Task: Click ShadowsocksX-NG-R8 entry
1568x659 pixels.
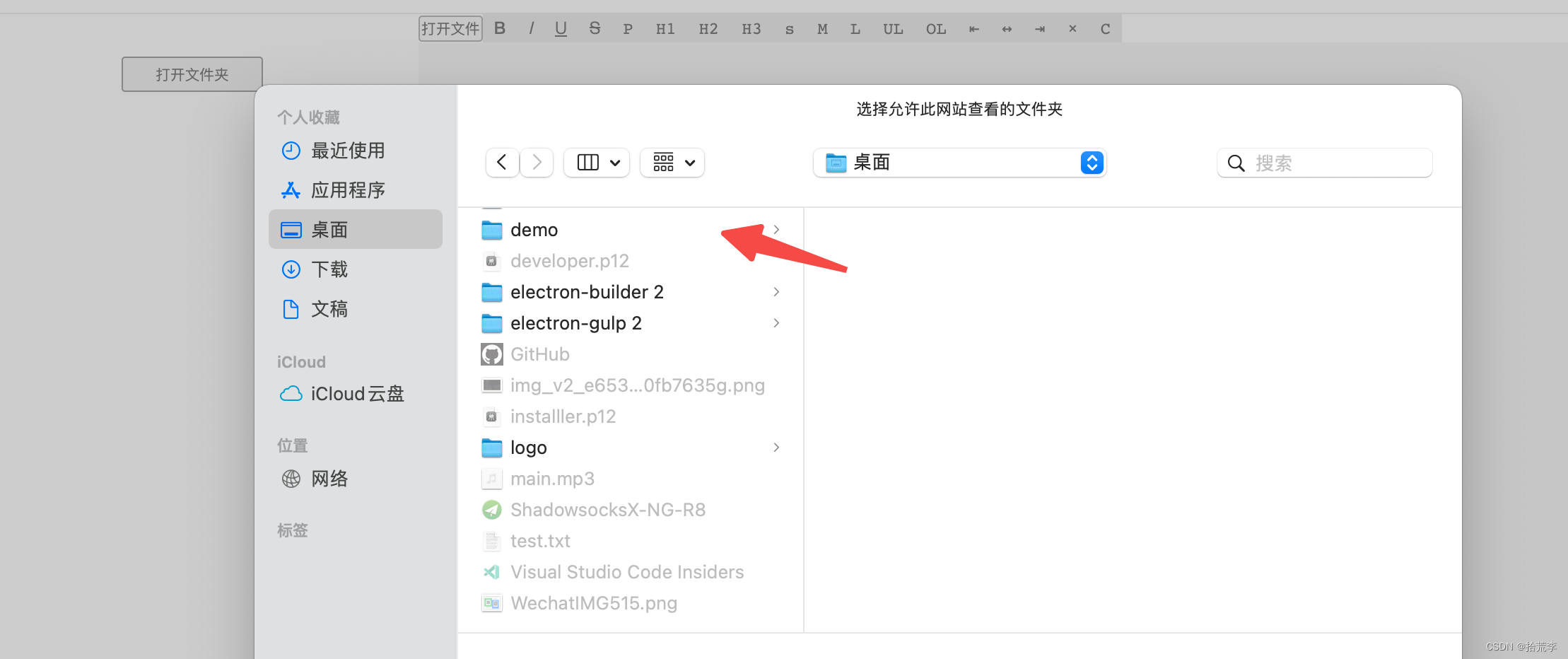Action: 631,510
